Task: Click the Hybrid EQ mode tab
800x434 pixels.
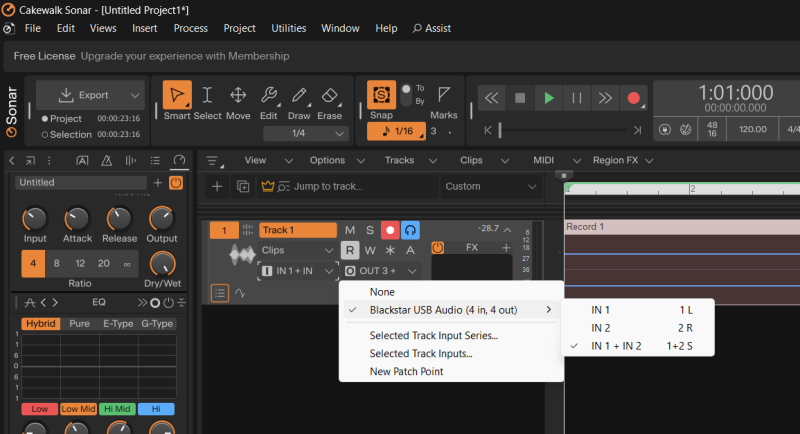Action: (40, 324)
